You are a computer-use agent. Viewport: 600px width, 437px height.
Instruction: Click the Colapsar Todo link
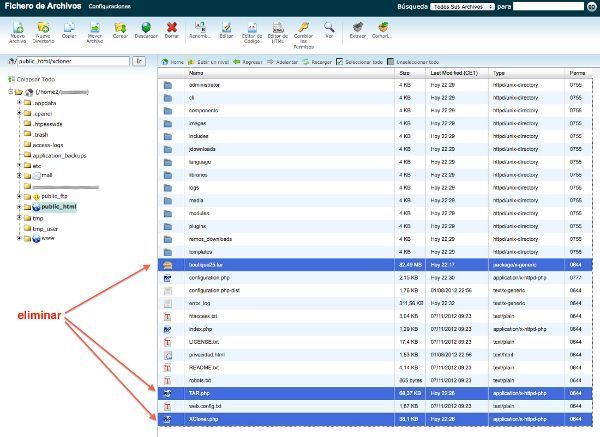(x=31, y=79)
